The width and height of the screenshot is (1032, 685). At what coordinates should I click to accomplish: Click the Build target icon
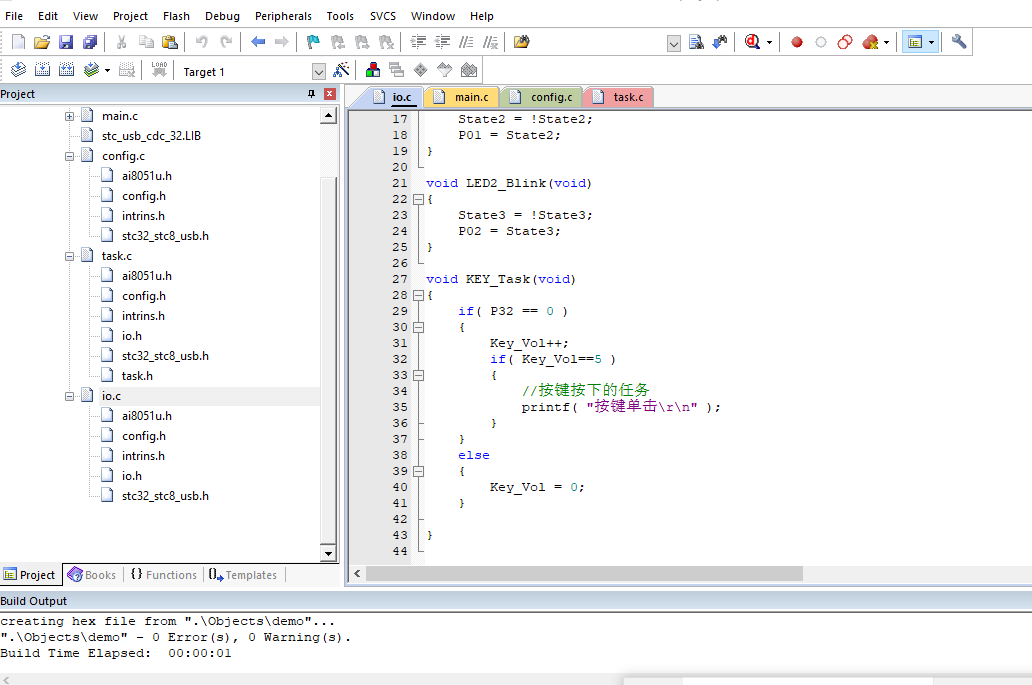[x=42, y=70]
